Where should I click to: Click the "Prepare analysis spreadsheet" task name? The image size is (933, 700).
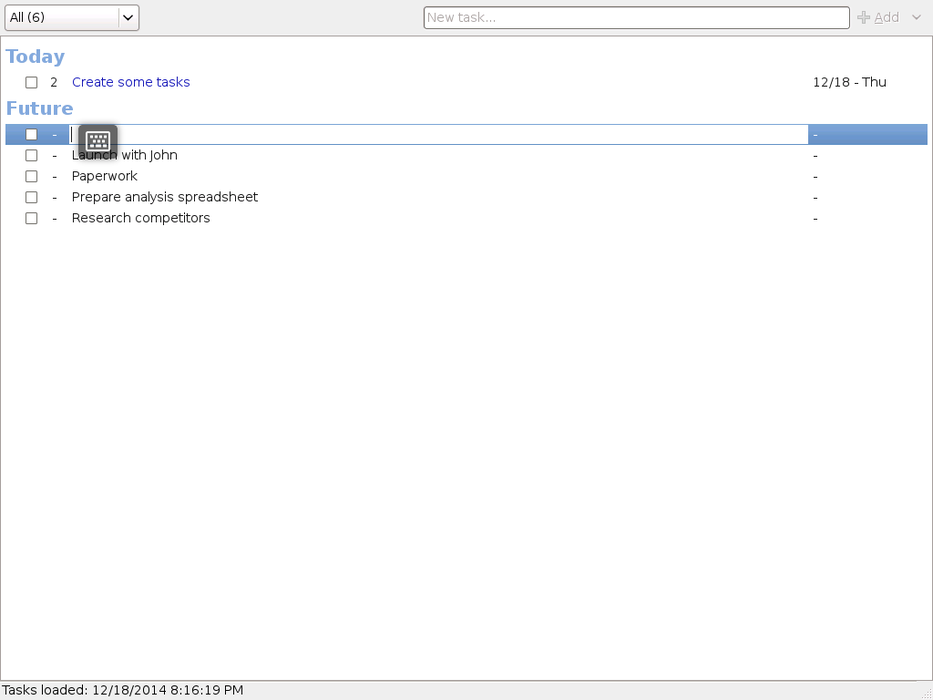[165, 198]
